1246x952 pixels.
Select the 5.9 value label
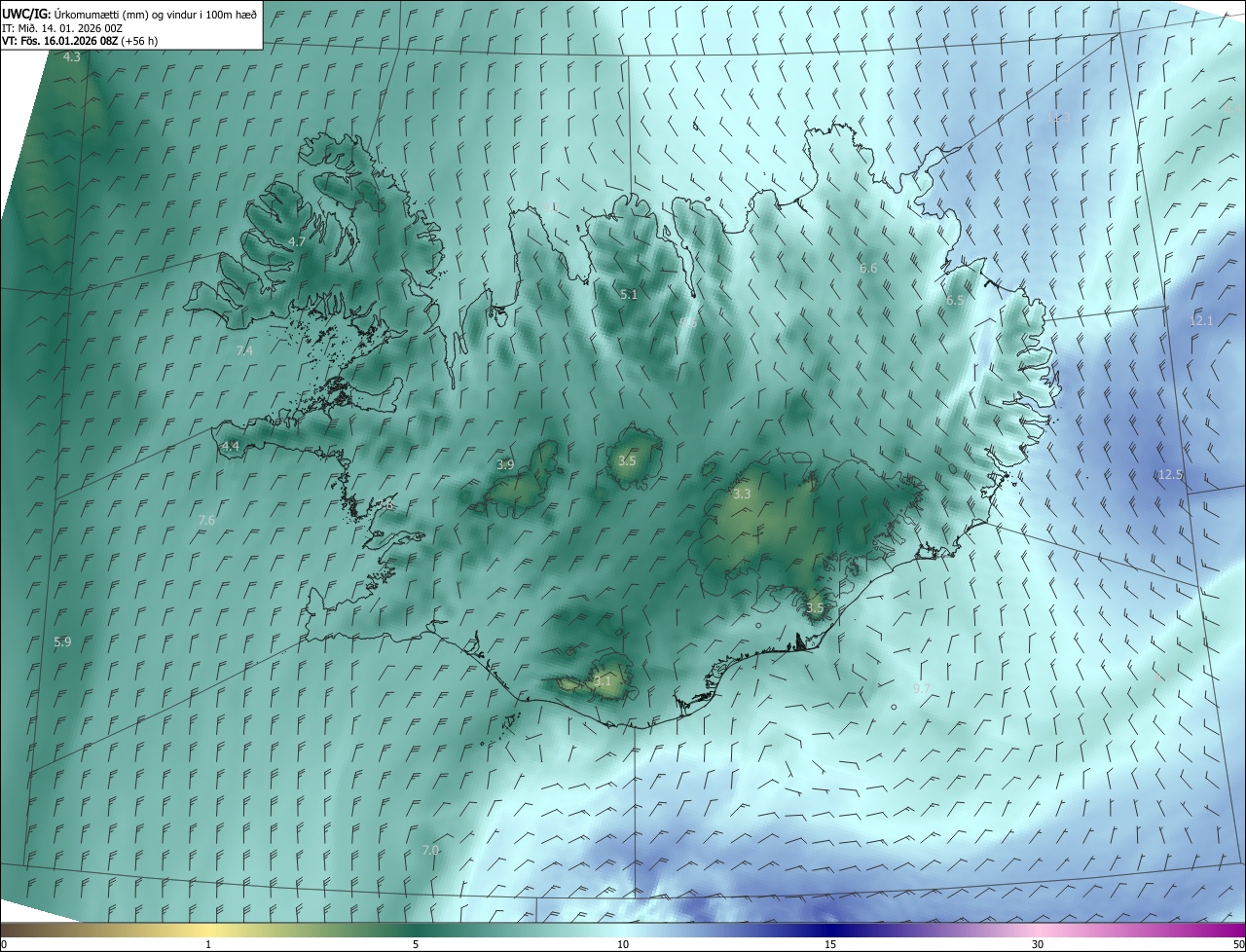click(63, 641)
